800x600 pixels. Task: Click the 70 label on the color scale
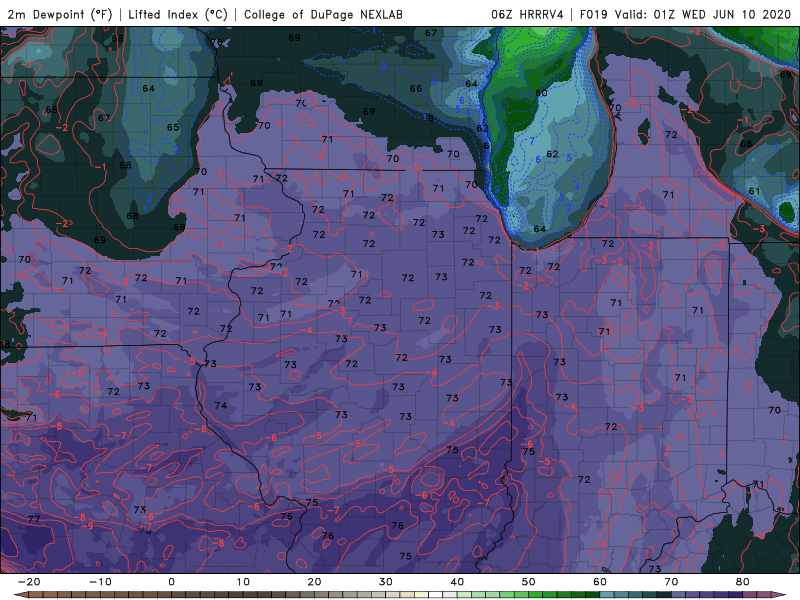tap(671, 582)
